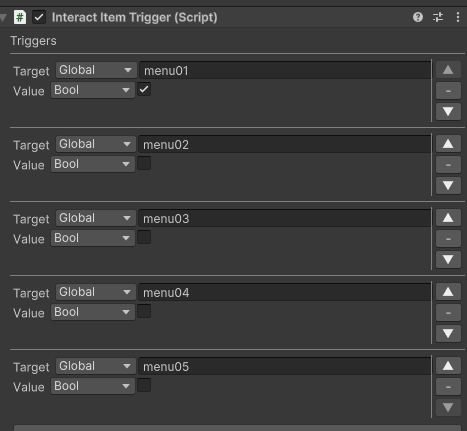Collapse the Interact Item Trigger component foldout
467x431 pixels.
point(4,17)
